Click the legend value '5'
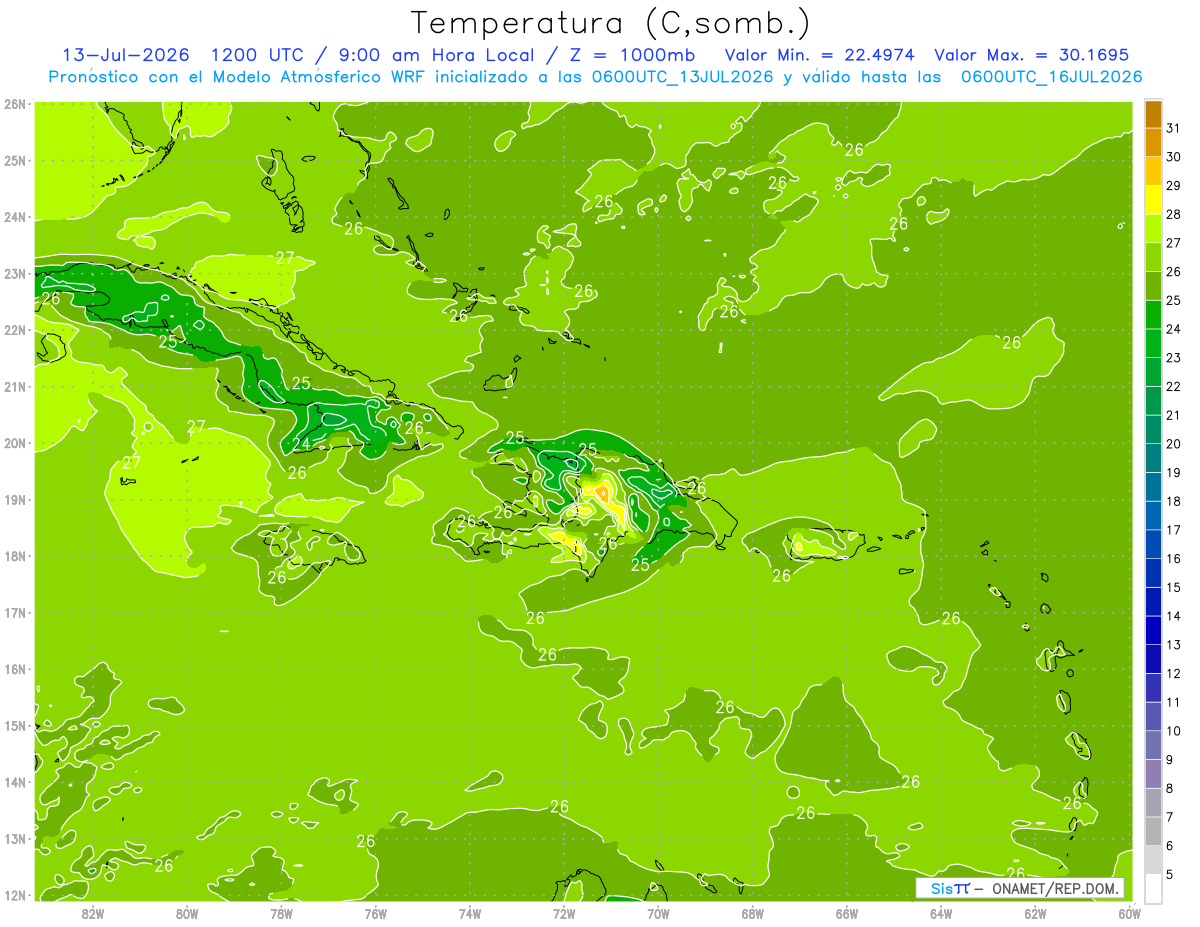The width and height of the screenshot is (1200, 927). (x=1171, y=874)
